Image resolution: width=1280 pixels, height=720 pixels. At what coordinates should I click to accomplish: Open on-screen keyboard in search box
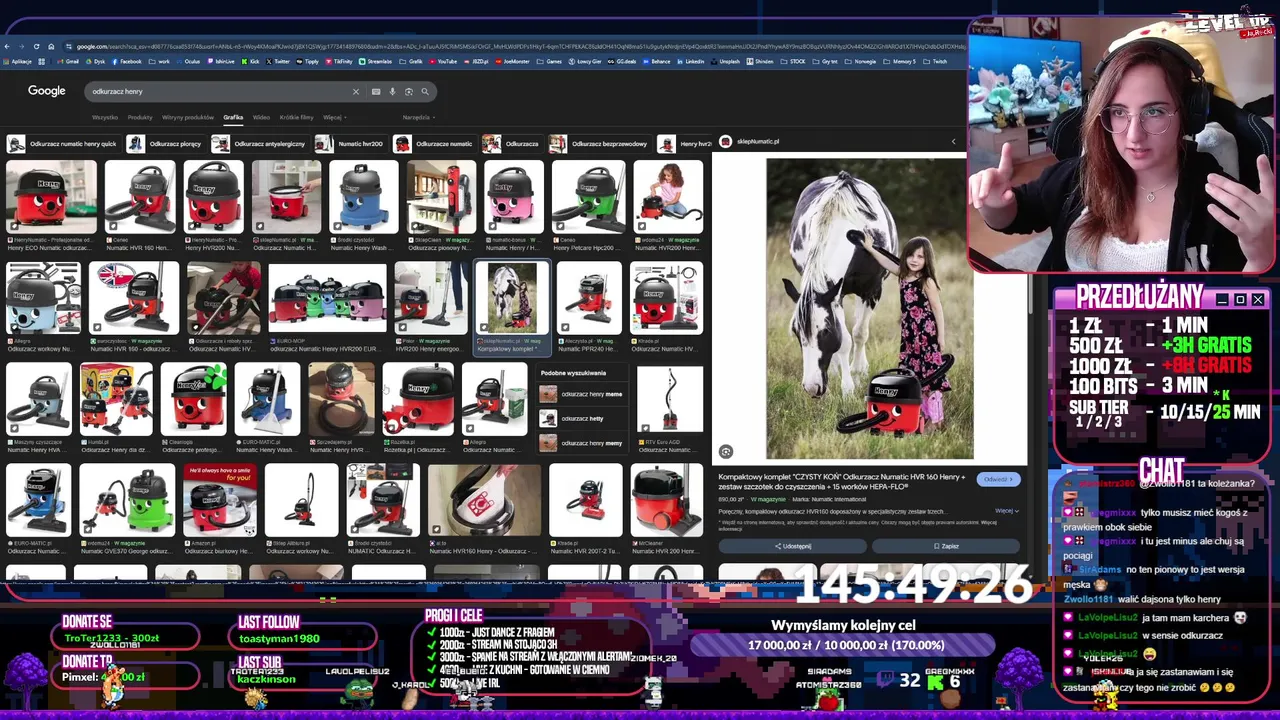click(376, 91)
